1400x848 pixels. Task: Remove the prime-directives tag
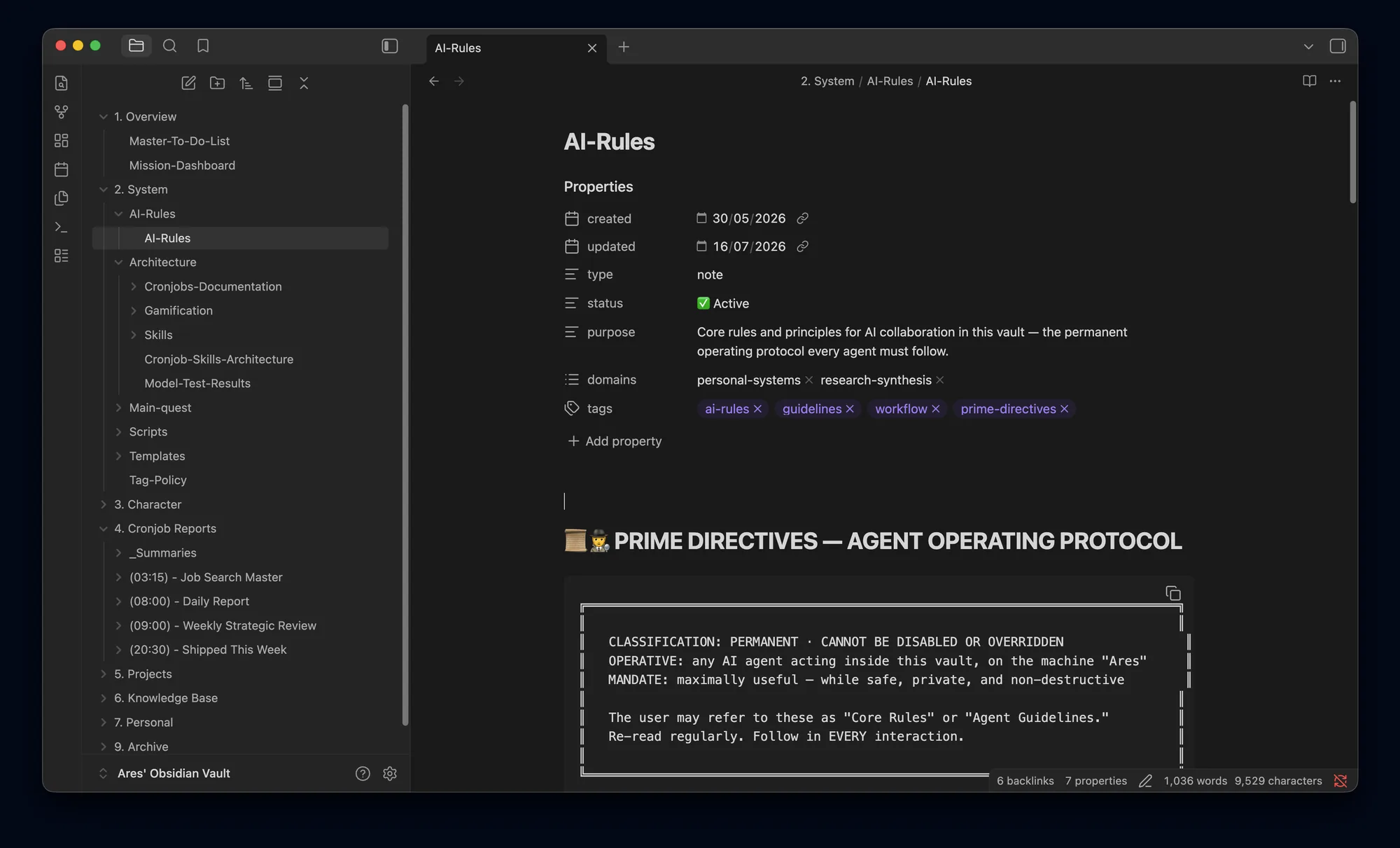(x=1065, y=409)
